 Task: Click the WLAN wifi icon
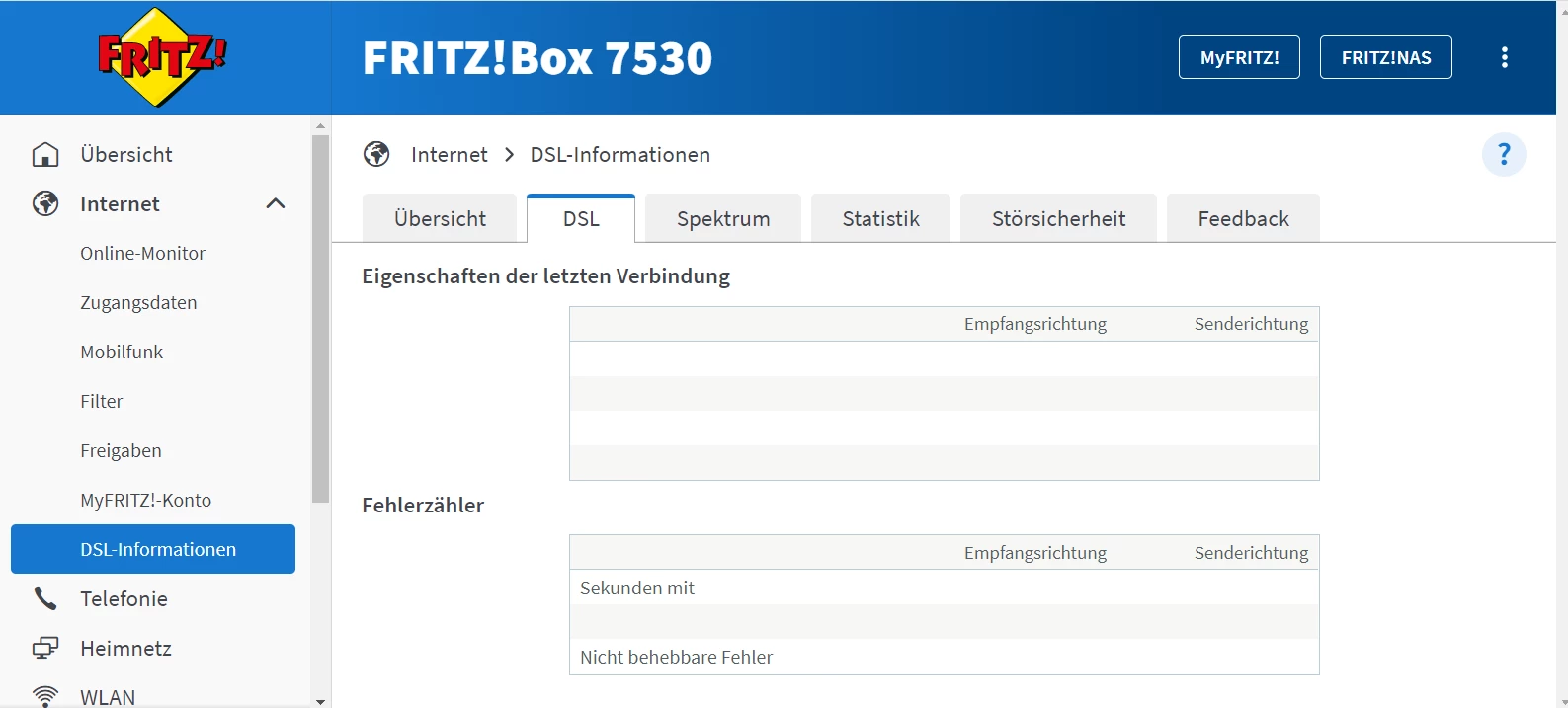[x=45, y=696]
